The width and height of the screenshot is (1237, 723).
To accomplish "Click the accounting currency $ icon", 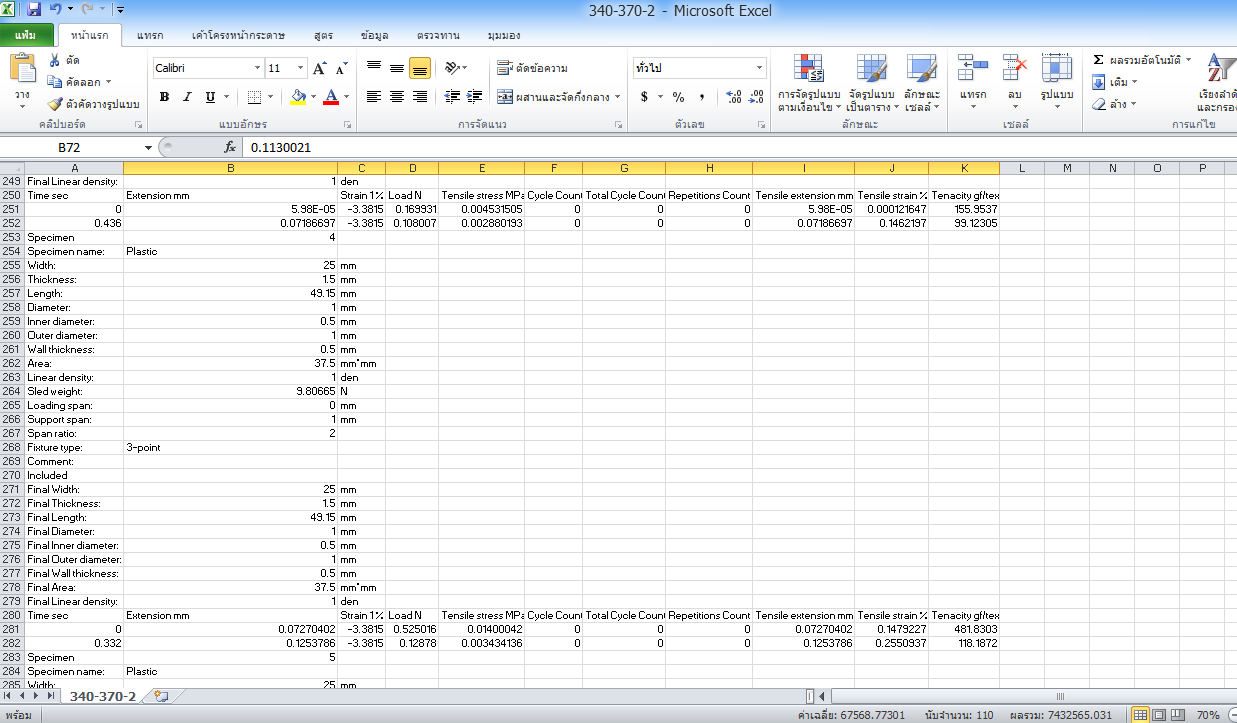I will (644, 97).
